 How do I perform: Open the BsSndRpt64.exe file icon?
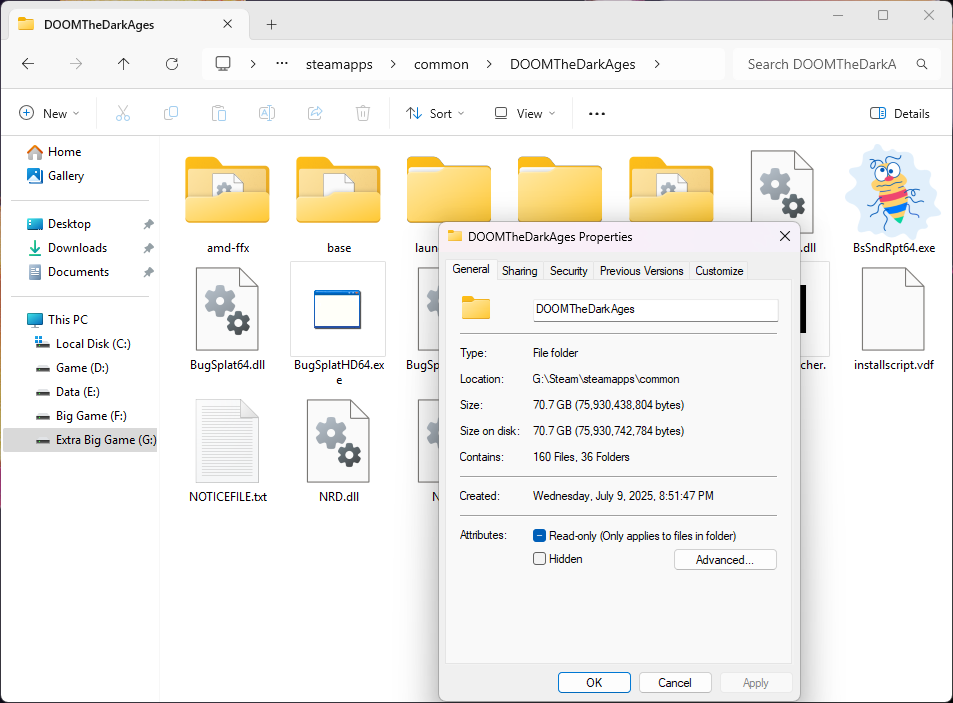coord(893,194)
